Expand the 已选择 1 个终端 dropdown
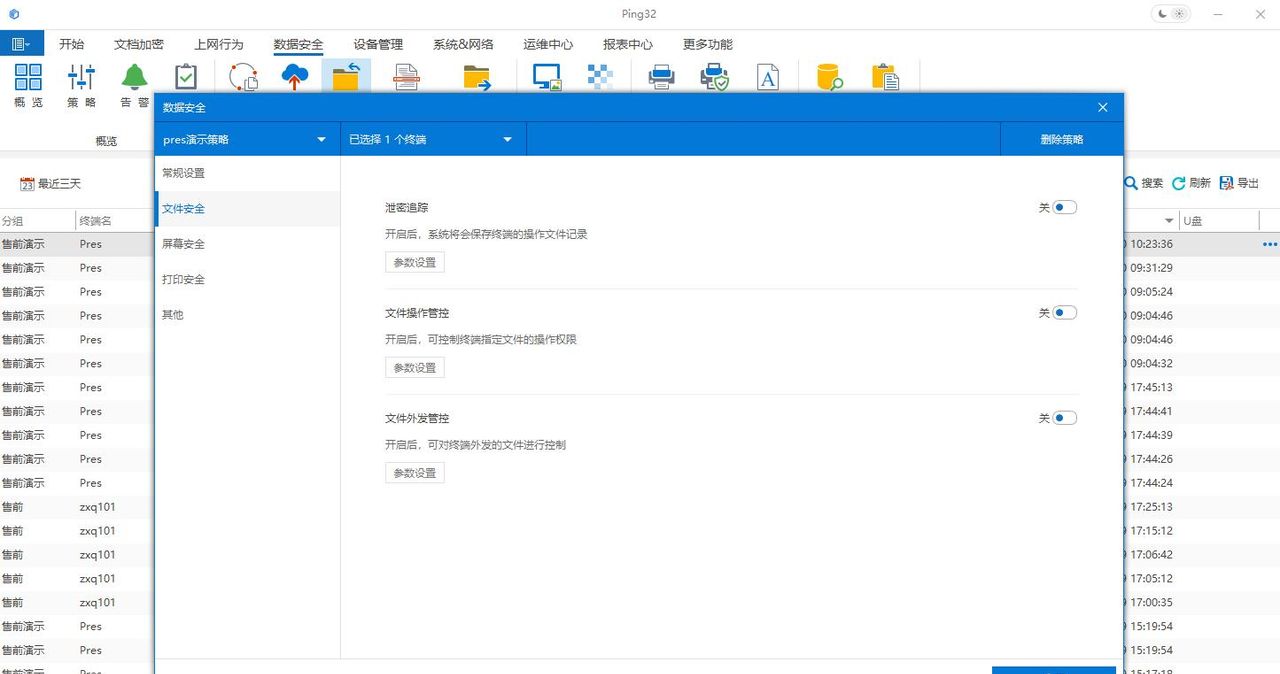 [x=432, y=139]
